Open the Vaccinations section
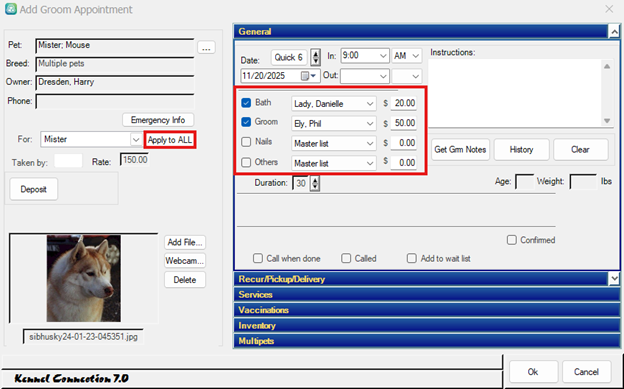This screenshot has height=389, width=624. click(x=427, y=310)
